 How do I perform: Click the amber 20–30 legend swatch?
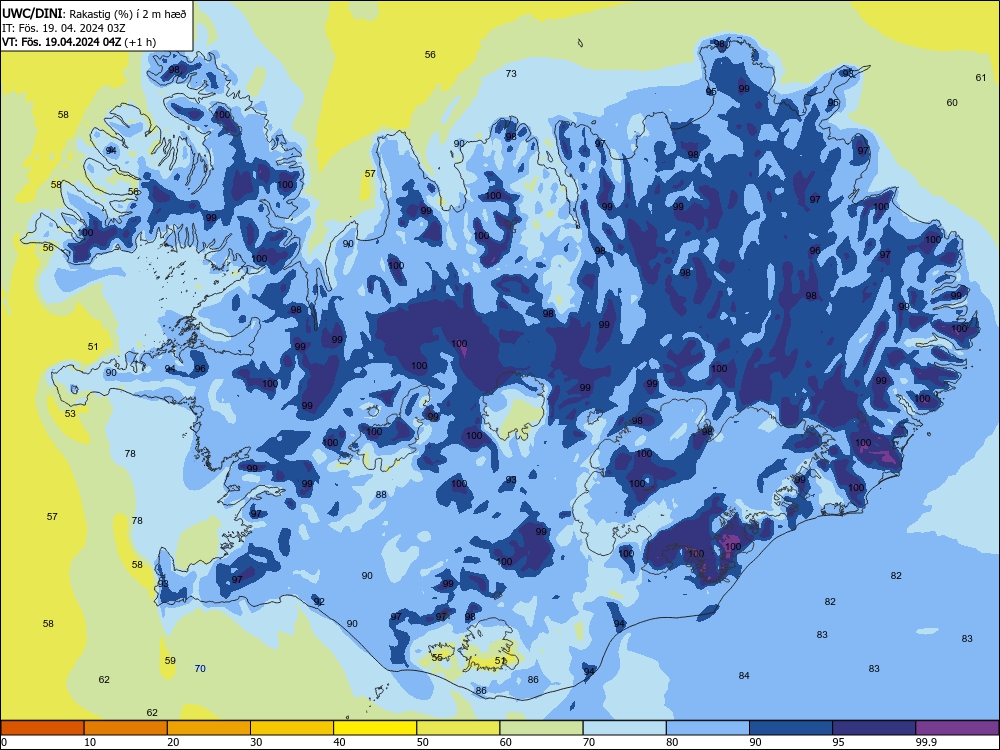pos(209,728)
